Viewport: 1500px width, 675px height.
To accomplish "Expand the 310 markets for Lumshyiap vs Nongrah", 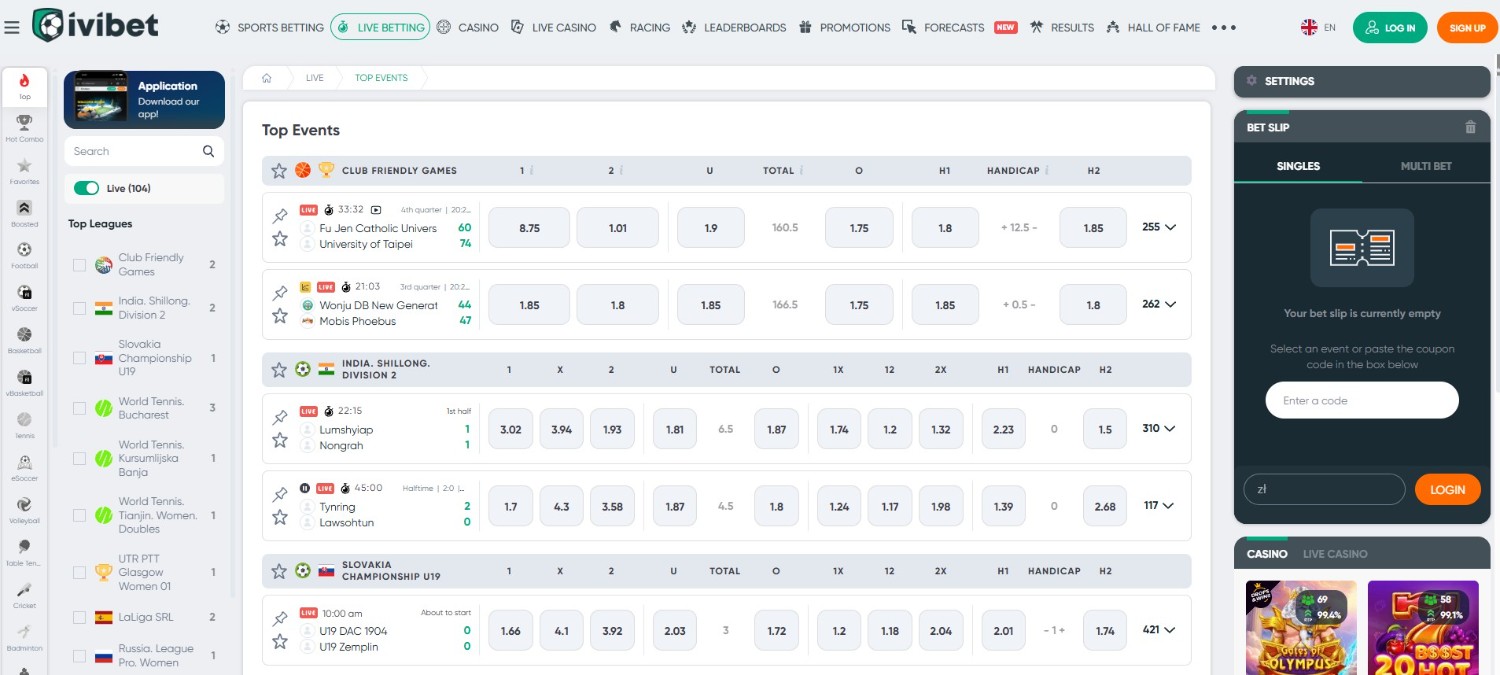I will pyautogui.click(x=1160, y=428).
